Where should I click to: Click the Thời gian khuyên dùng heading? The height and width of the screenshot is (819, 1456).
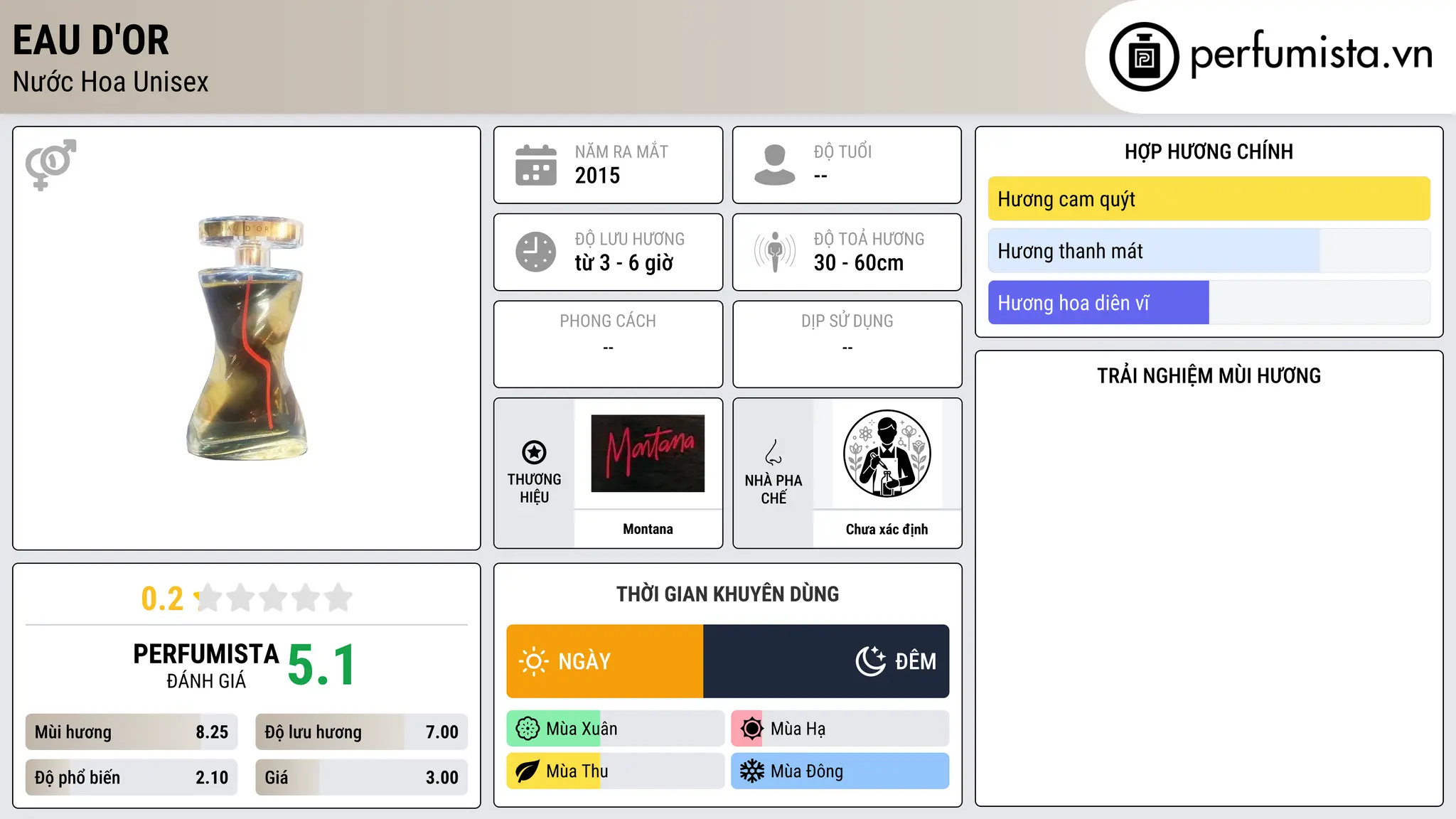click(x=728, y=594)
